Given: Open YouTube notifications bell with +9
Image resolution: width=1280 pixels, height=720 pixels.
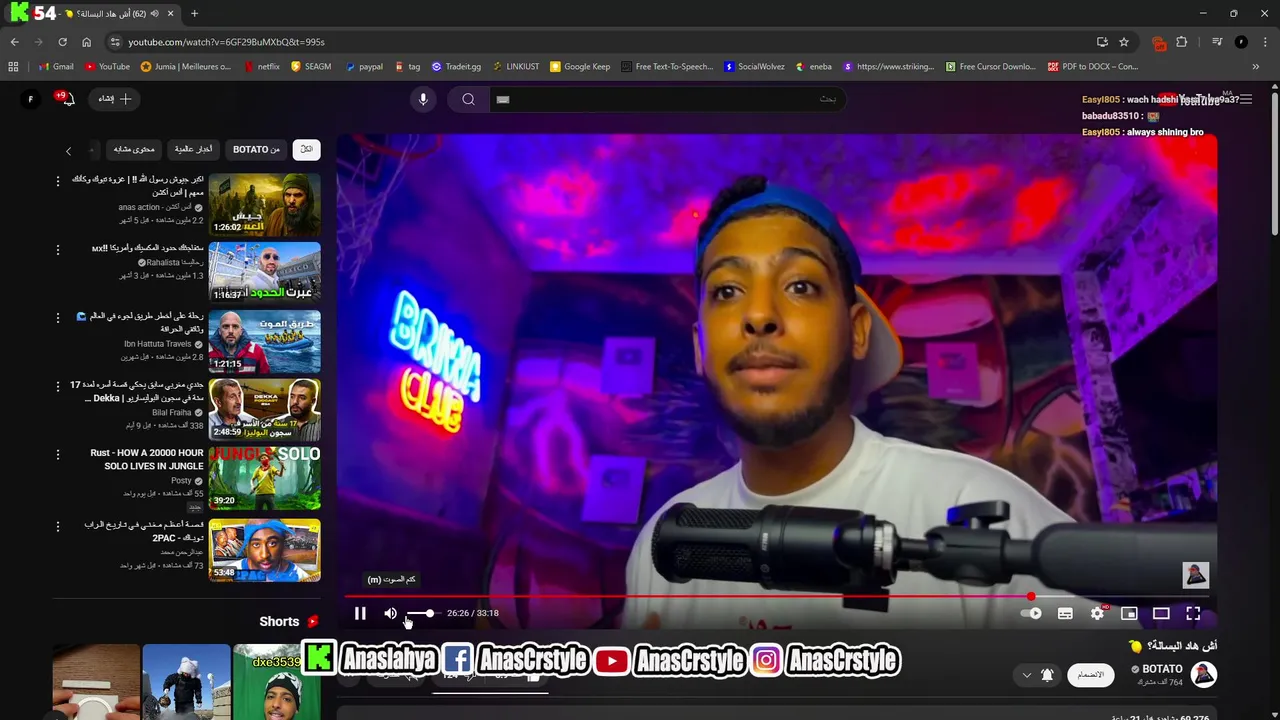Looking at the screenshot, I should point(68,99).
